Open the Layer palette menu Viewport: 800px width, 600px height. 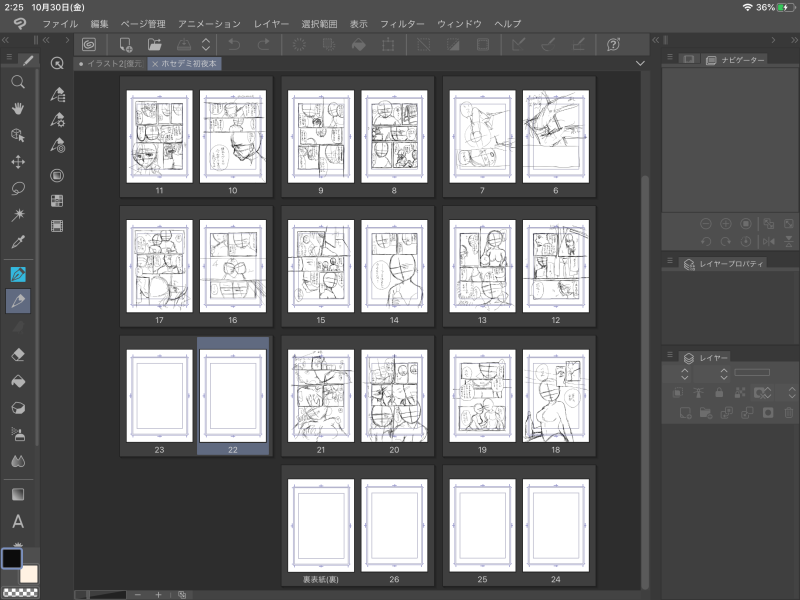point(670,355)
